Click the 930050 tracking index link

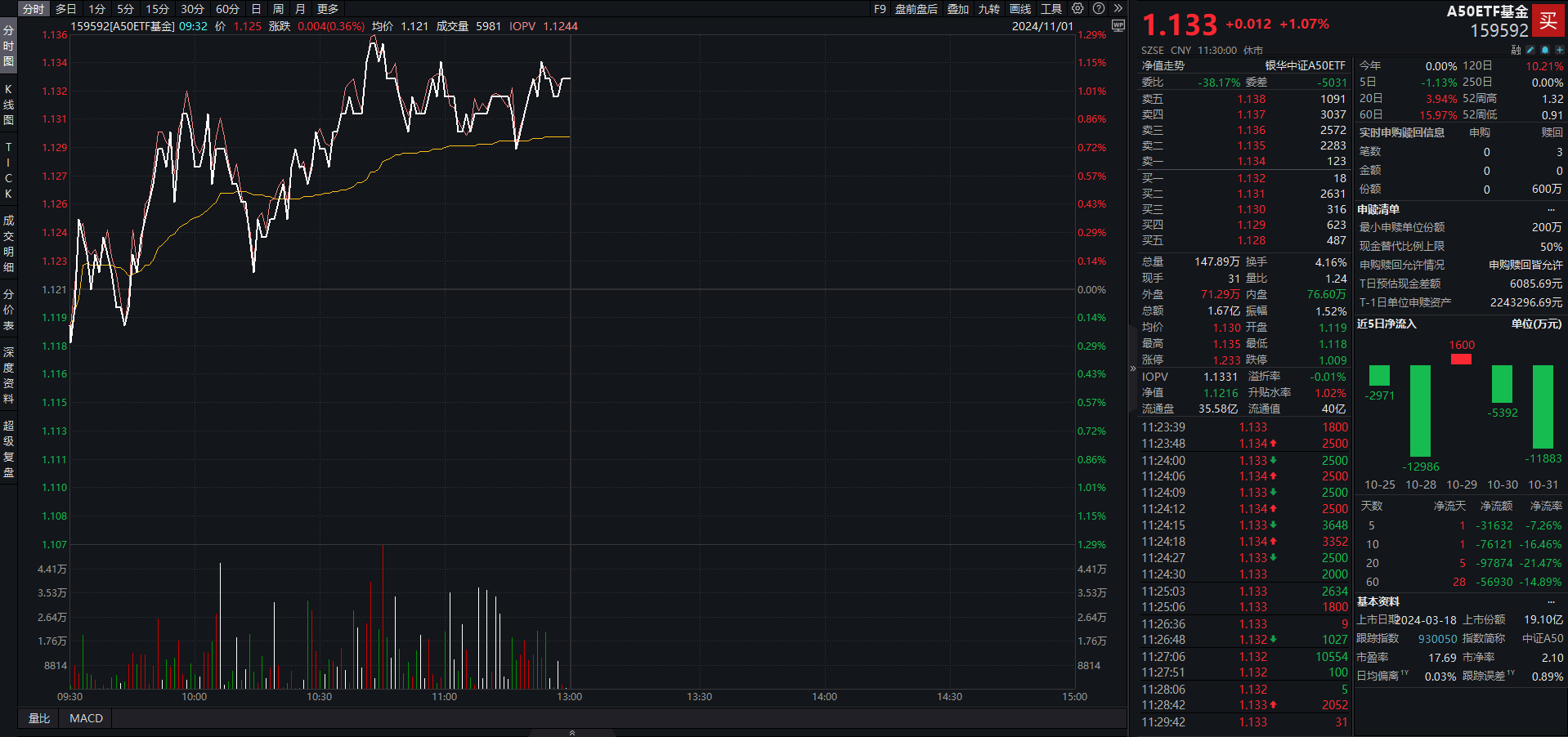1437,639
